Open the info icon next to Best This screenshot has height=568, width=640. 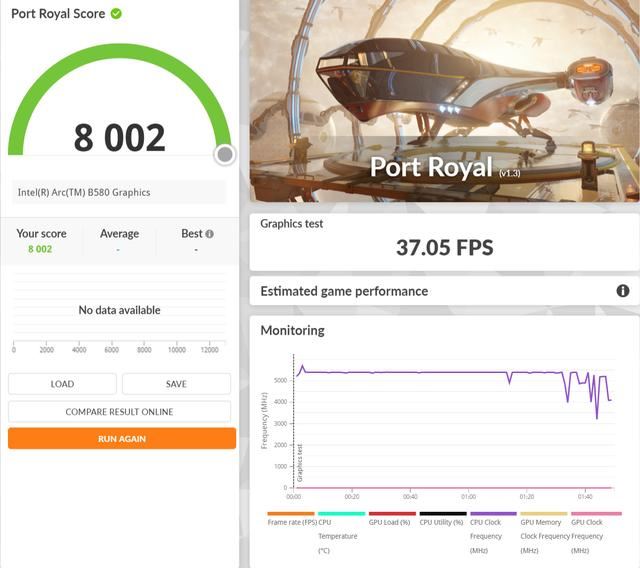click(209, 234)
